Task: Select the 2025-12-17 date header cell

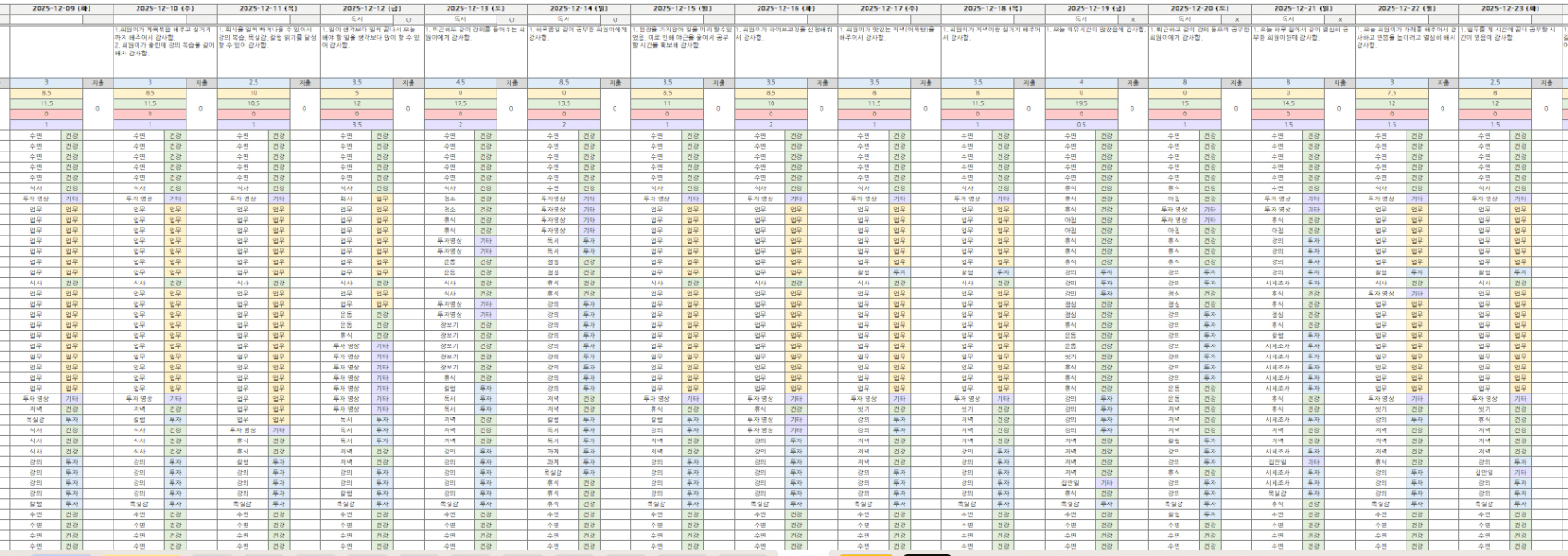Action: coord(890,8)
